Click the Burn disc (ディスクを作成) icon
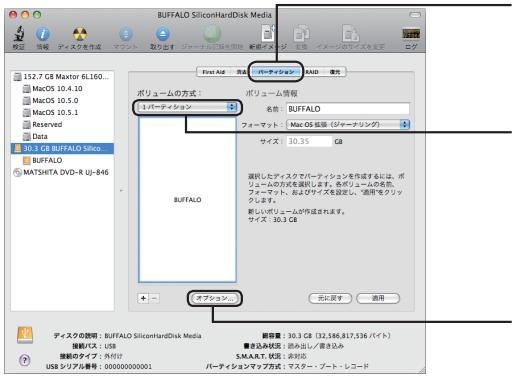 coord(80,34)
